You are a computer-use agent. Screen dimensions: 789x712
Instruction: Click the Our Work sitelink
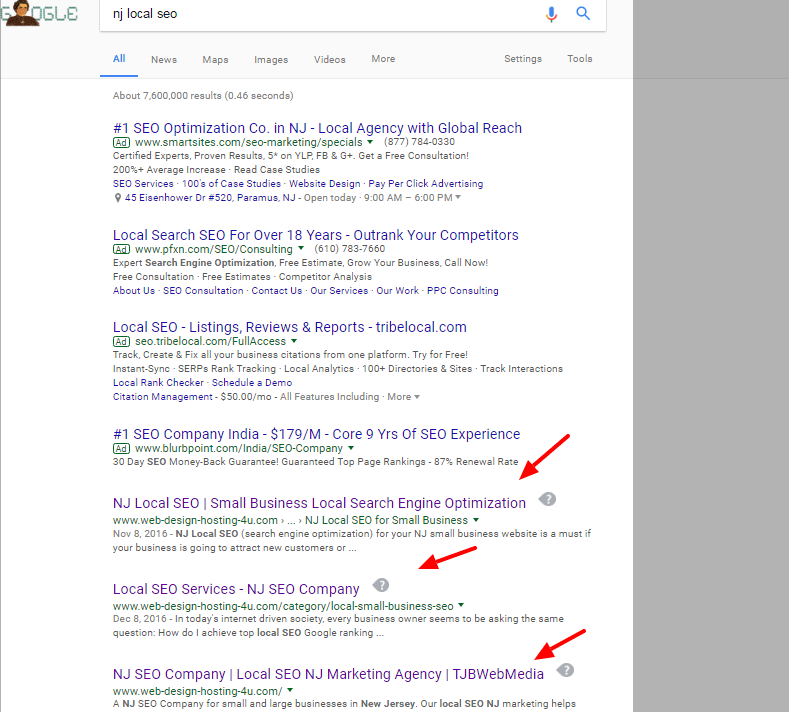click(x=398, y=291)
